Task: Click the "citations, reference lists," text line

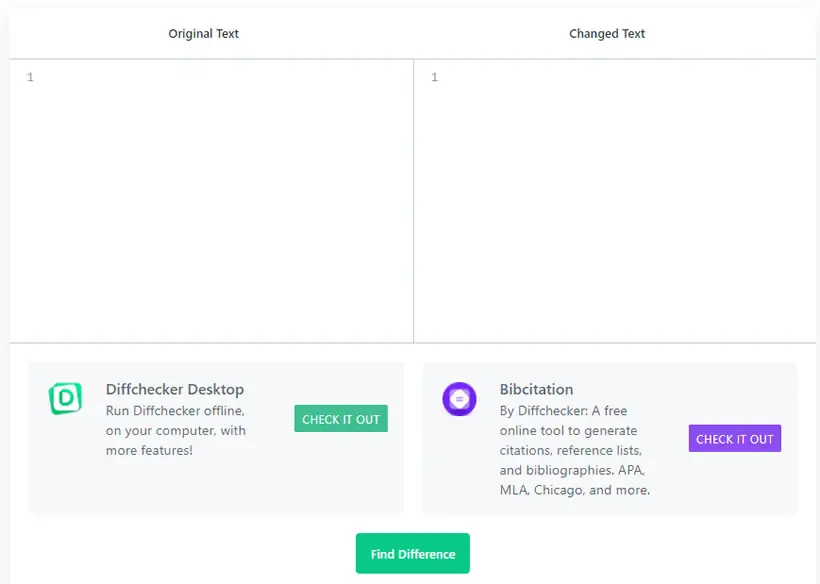Action: 571,451
